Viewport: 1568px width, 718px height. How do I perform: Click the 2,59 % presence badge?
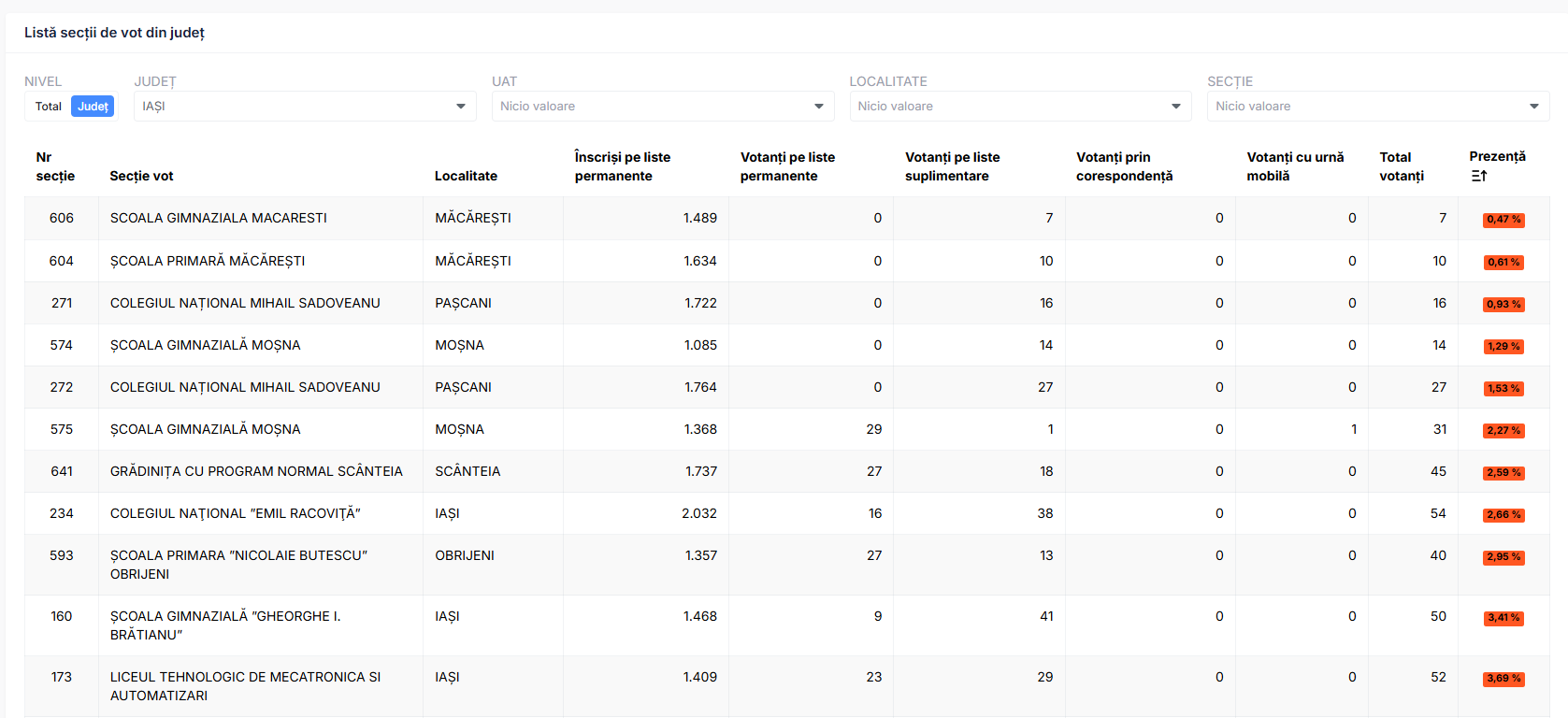(x=1503, y=473)
